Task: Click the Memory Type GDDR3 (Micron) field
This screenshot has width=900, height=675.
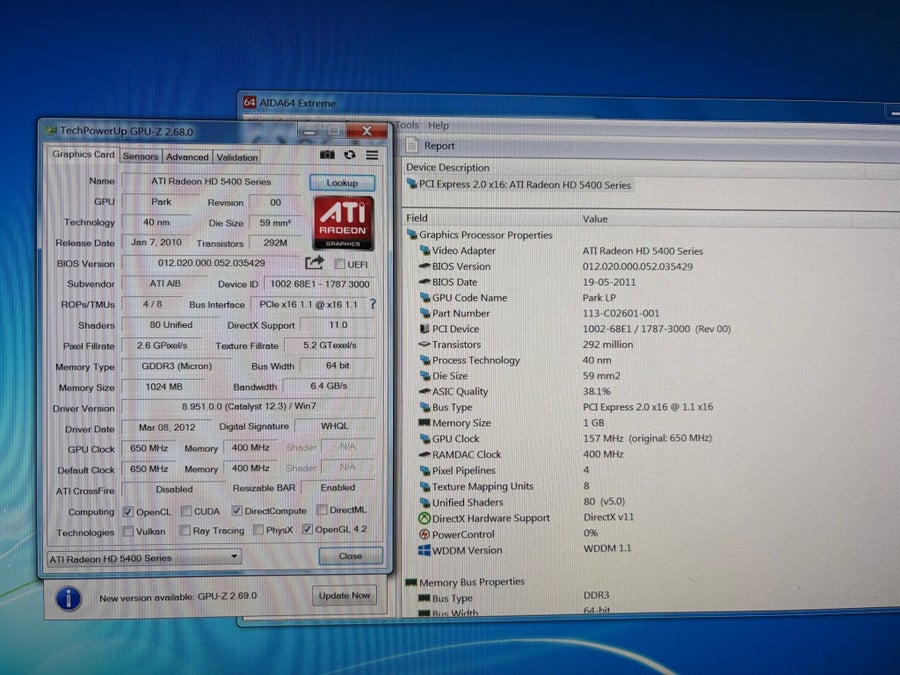Action: 177,366
